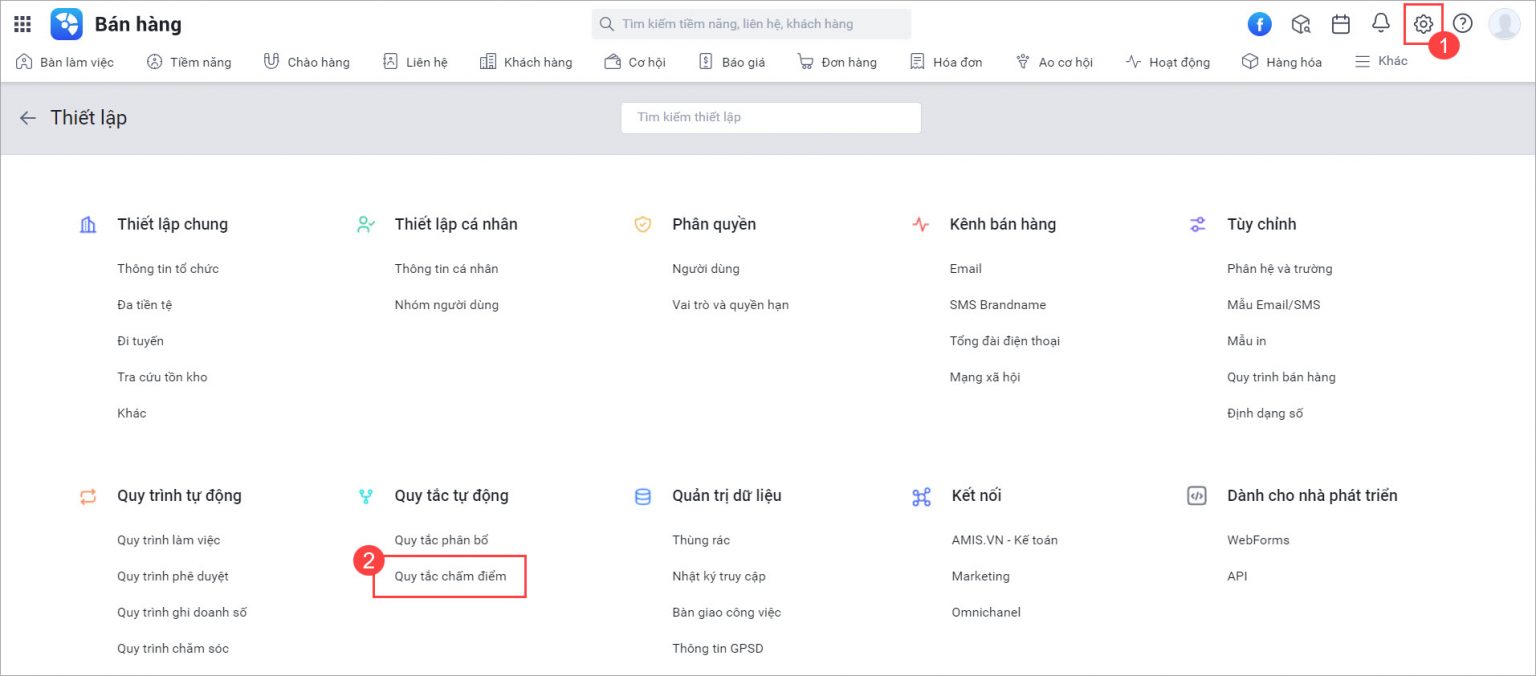Image resolution: width=1536 pixels, height=676 pixels.
Task: Open Định dạng số settings
Action: click(x=1265, y=413)
